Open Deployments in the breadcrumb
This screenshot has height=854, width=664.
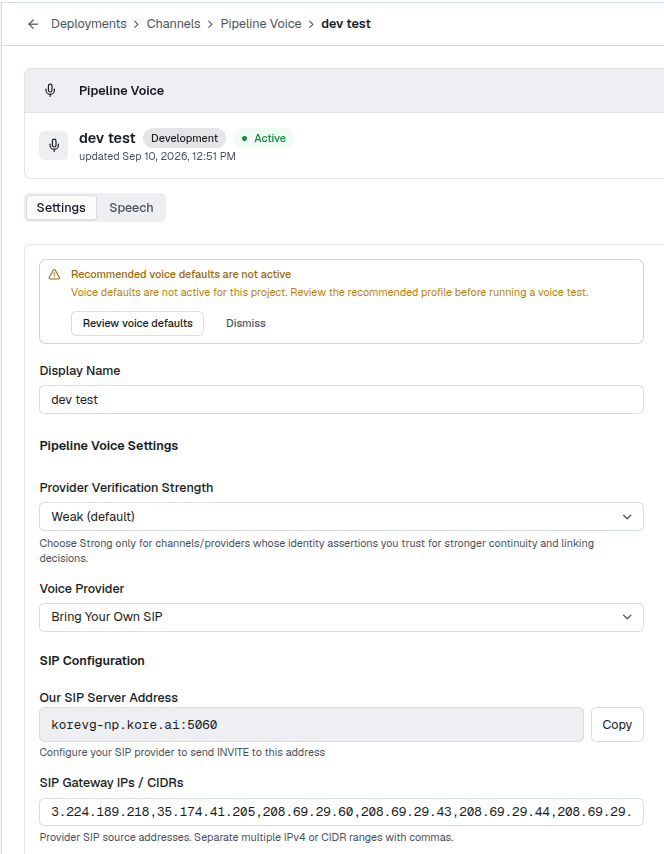[89, 24]
